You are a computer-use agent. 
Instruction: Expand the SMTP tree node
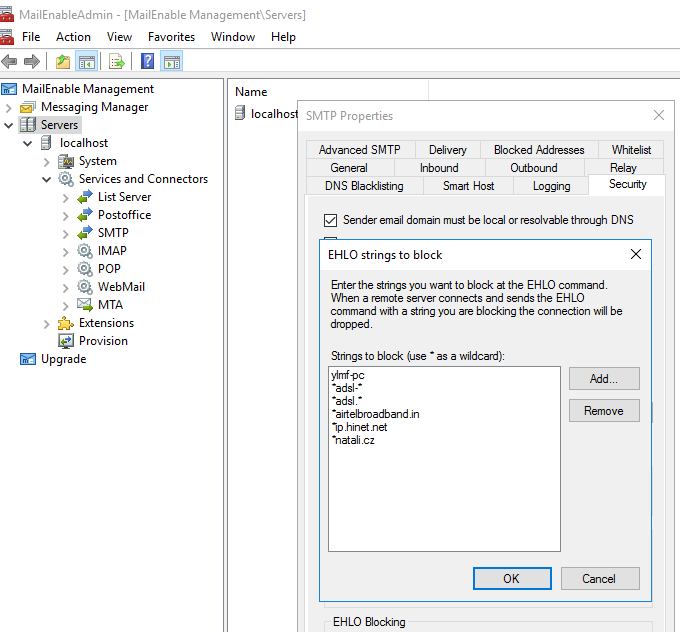point(66,233)
